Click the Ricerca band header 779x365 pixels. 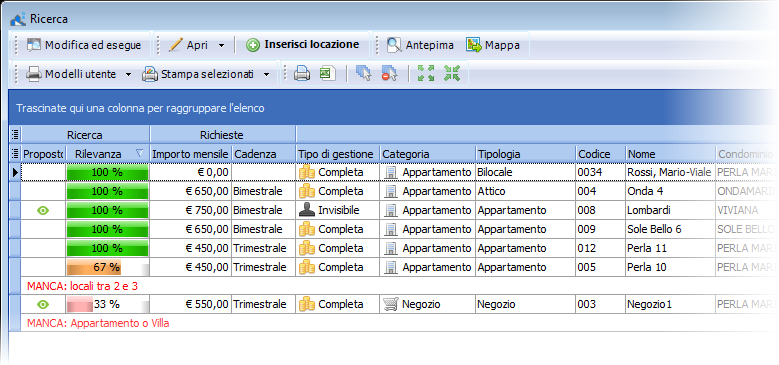tap(85, 135)
